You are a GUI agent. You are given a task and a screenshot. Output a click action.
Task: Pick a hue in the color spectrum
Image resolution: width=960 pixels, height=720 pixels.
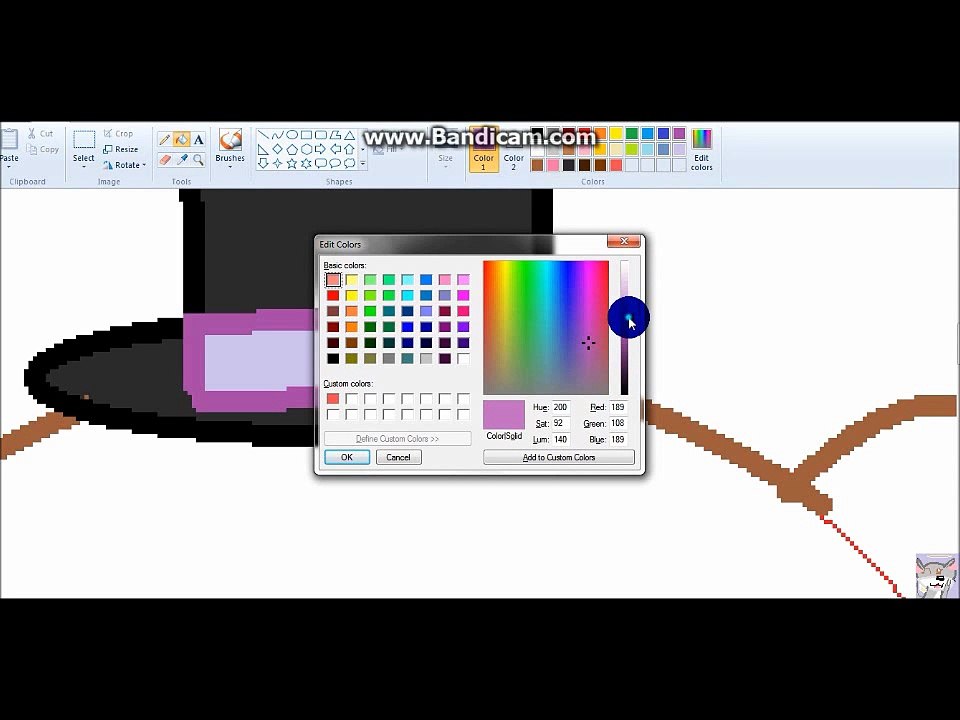click(546, 328)
